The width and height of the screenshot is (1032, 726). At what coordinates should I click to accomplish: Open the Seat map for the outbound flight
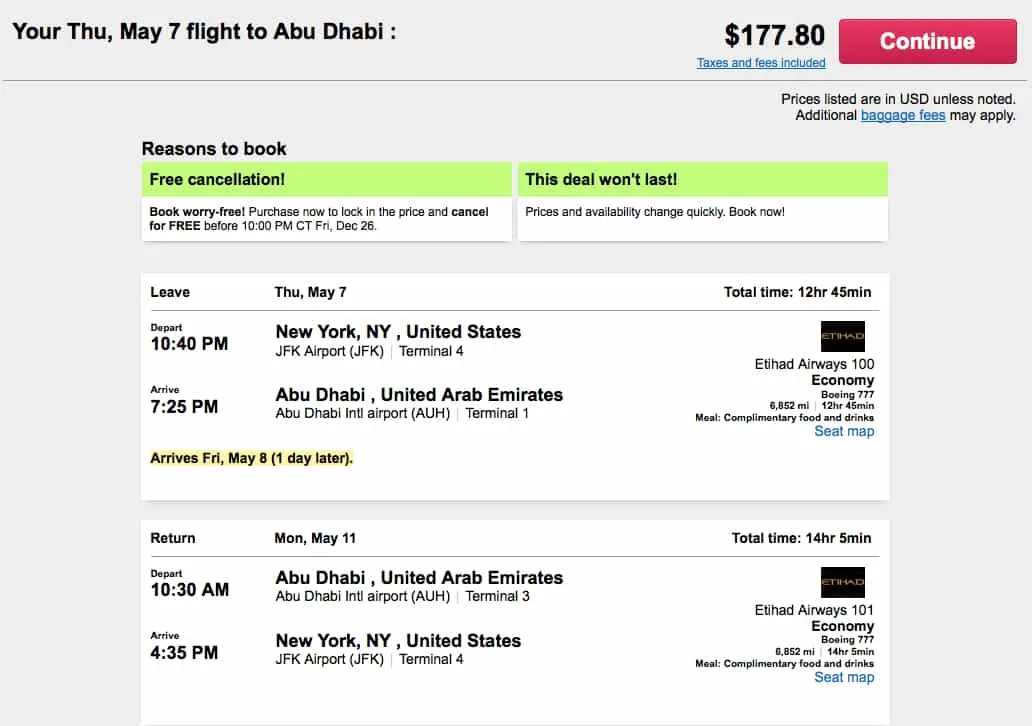pyautogui.click(x=844, y=431)
